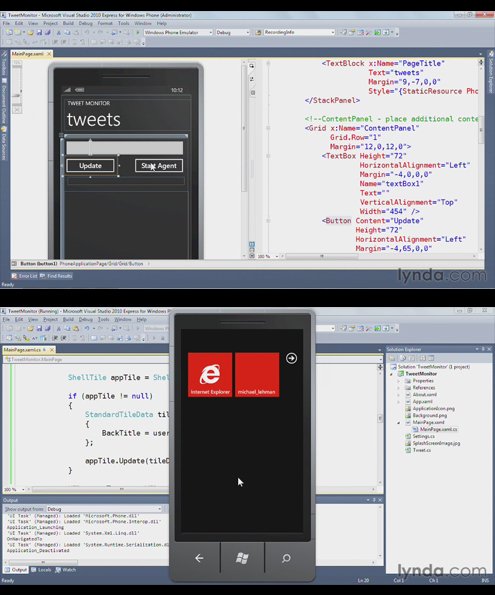Viewport: 495px width, 595px height.
Task: Click the arrow circle to open app list
Action: pyautogui.click(x=292, y=358)
